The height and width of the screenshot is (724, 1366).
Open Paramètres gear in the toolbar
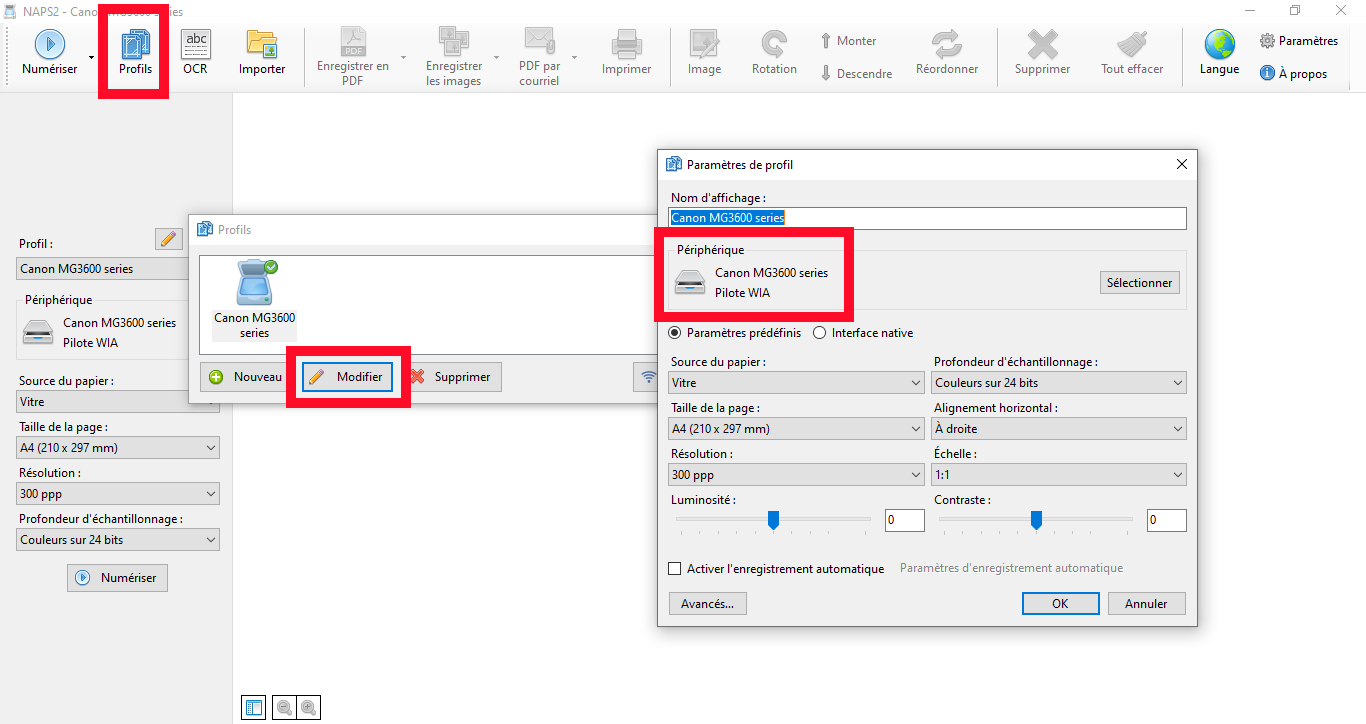pos(1267,41)
